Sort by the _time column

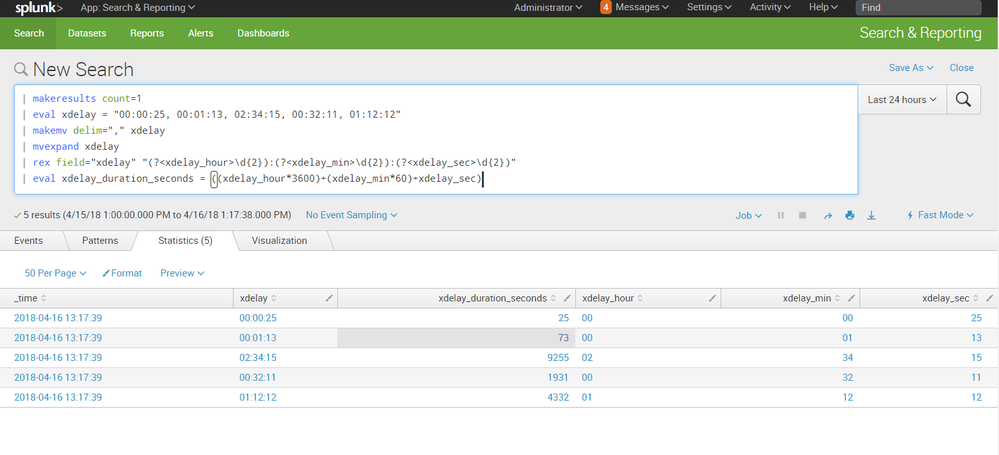coord(30,298)
